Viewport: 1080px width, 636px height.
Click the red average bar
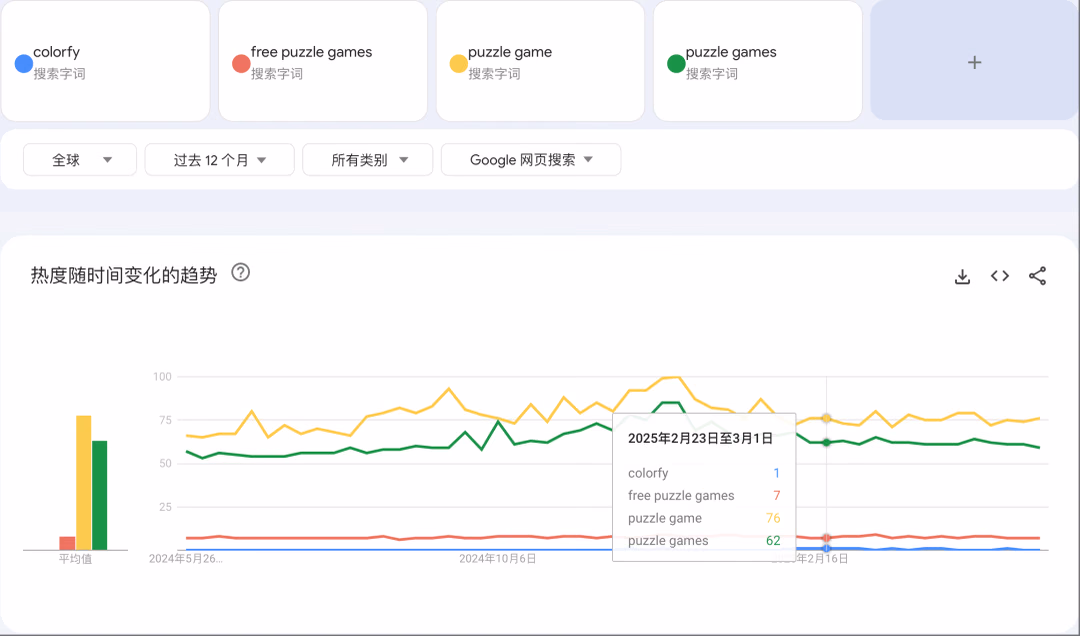68,543
